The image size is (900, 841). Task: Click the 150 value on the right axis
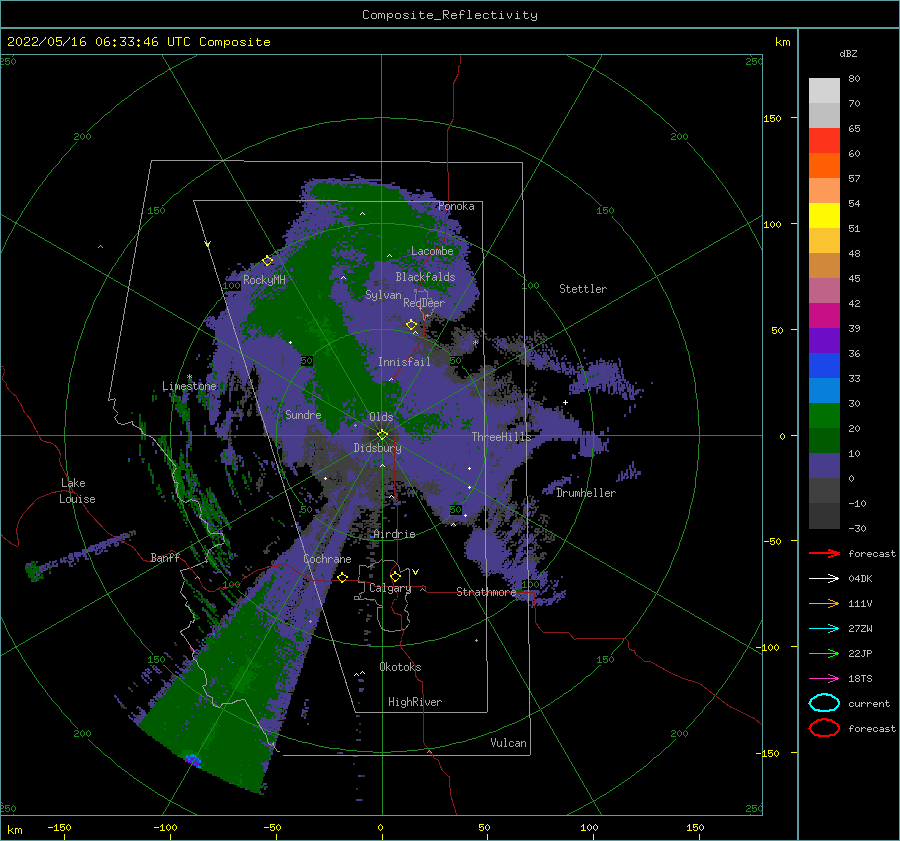772,118
